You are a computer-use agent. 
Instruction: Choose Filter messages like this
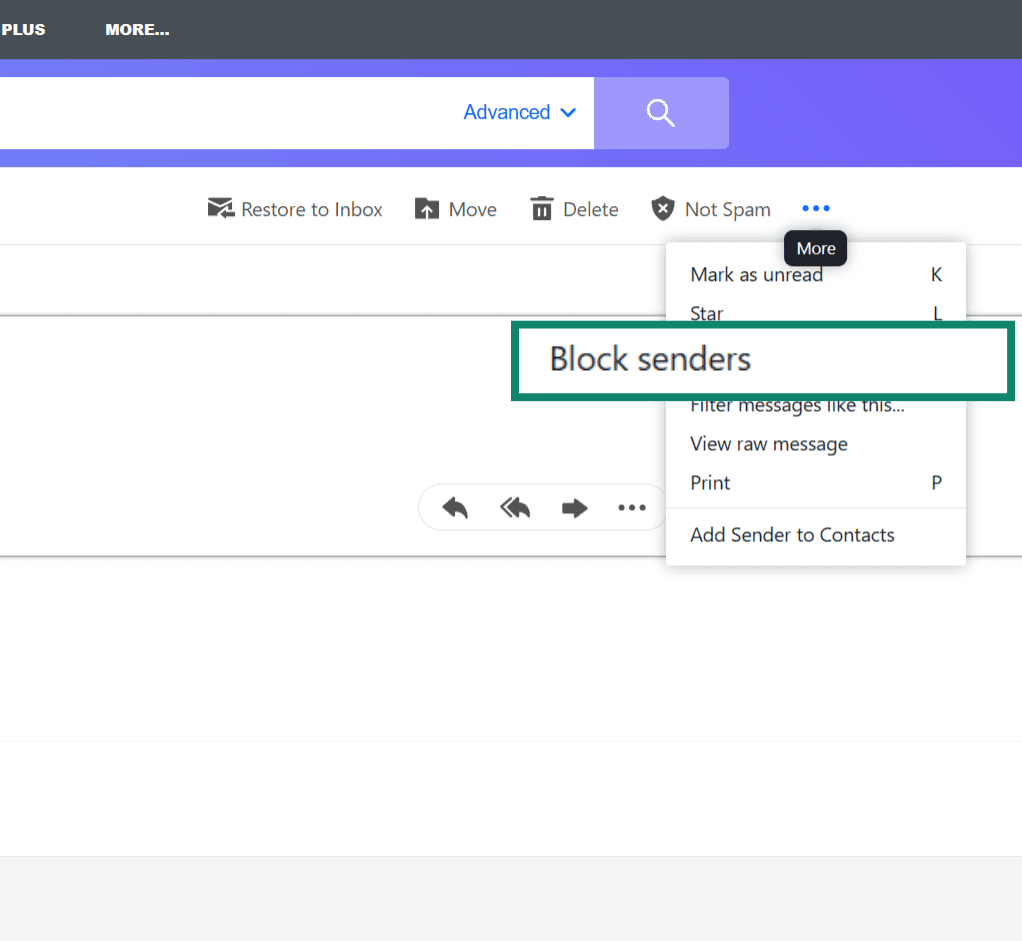pyautogui.click(x=798, y=405)
